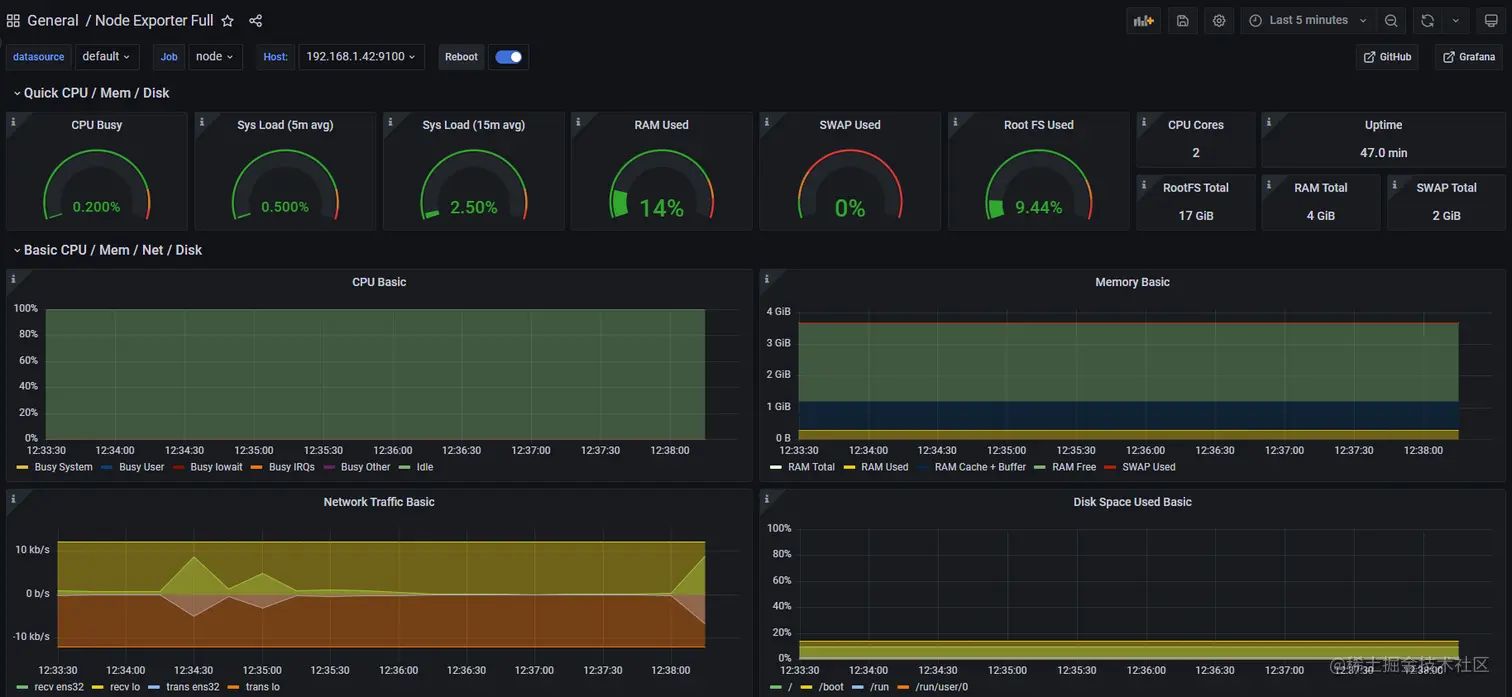Show info icon on CPU Basic panel
This screenshot has height=697, width=1512.
coord(13,279)
